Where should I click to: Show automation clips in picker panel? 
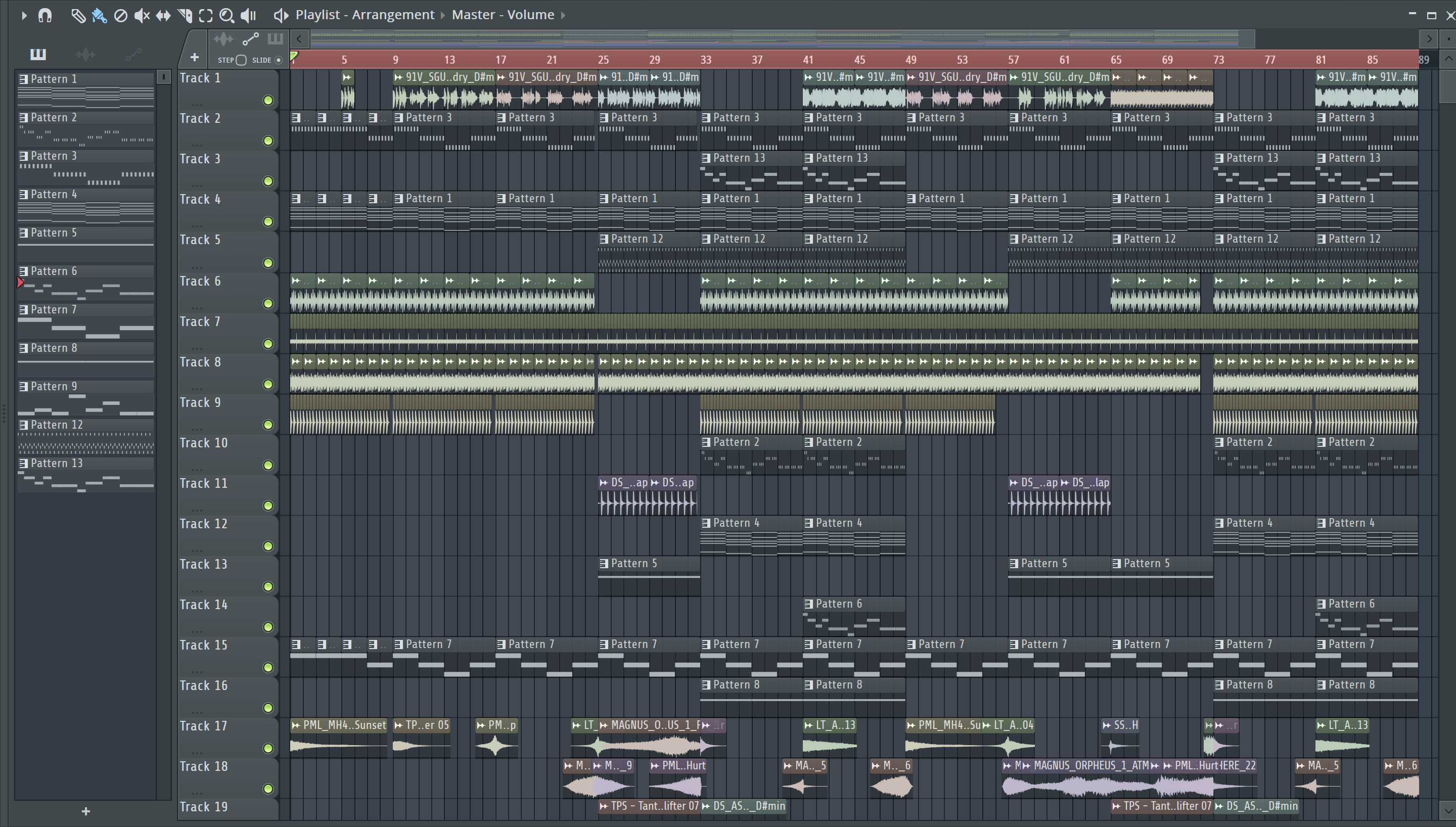coord(133,55)
